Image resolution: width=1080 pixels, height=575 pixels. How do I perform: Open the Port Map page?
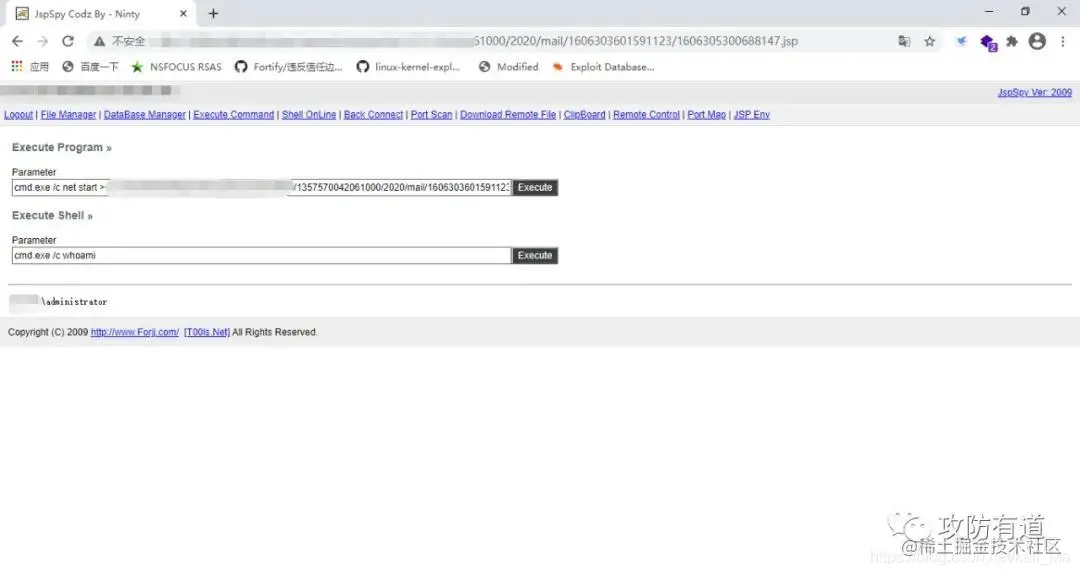(x=707, y=114)
